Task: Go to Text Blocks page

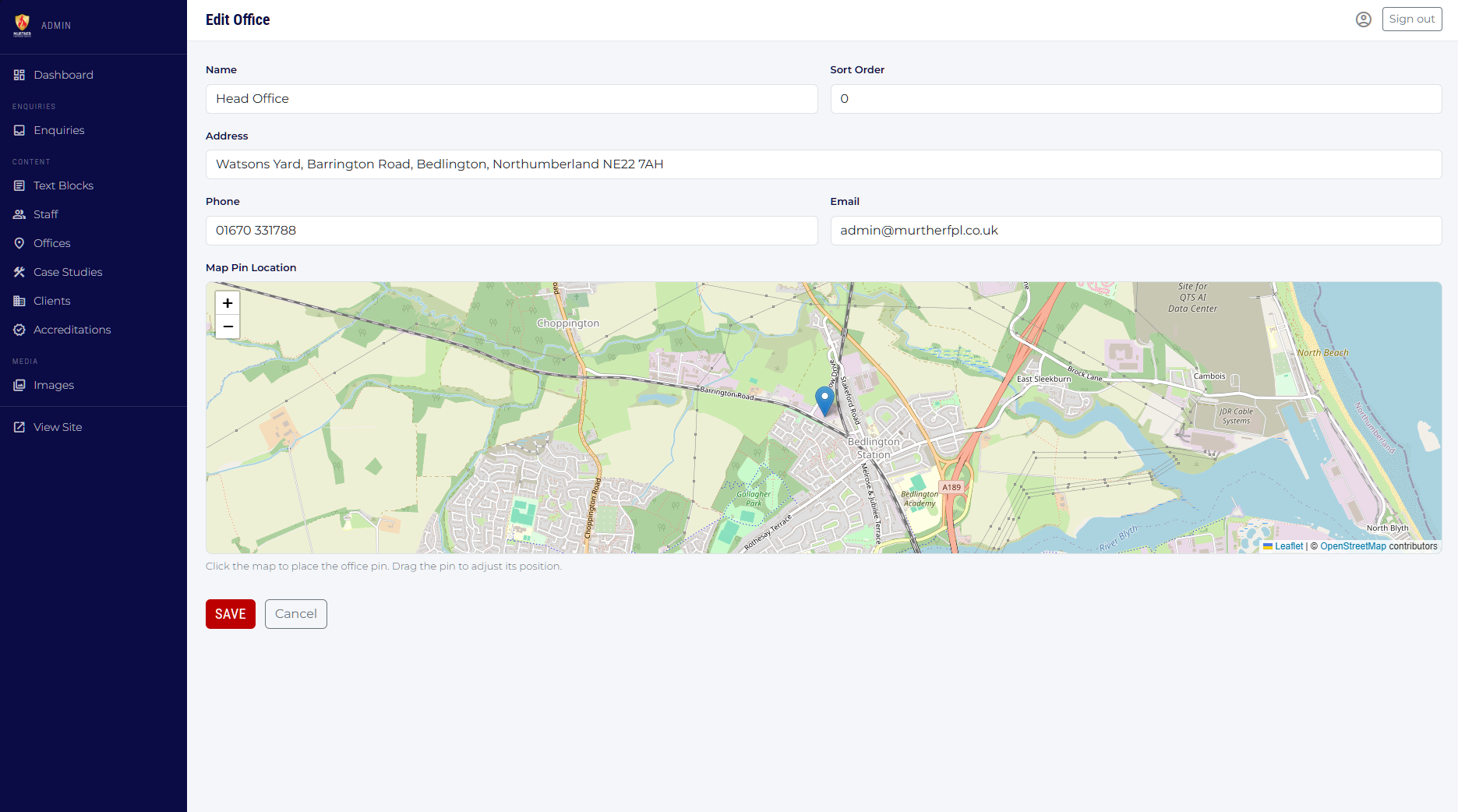Action: point(63,185)
